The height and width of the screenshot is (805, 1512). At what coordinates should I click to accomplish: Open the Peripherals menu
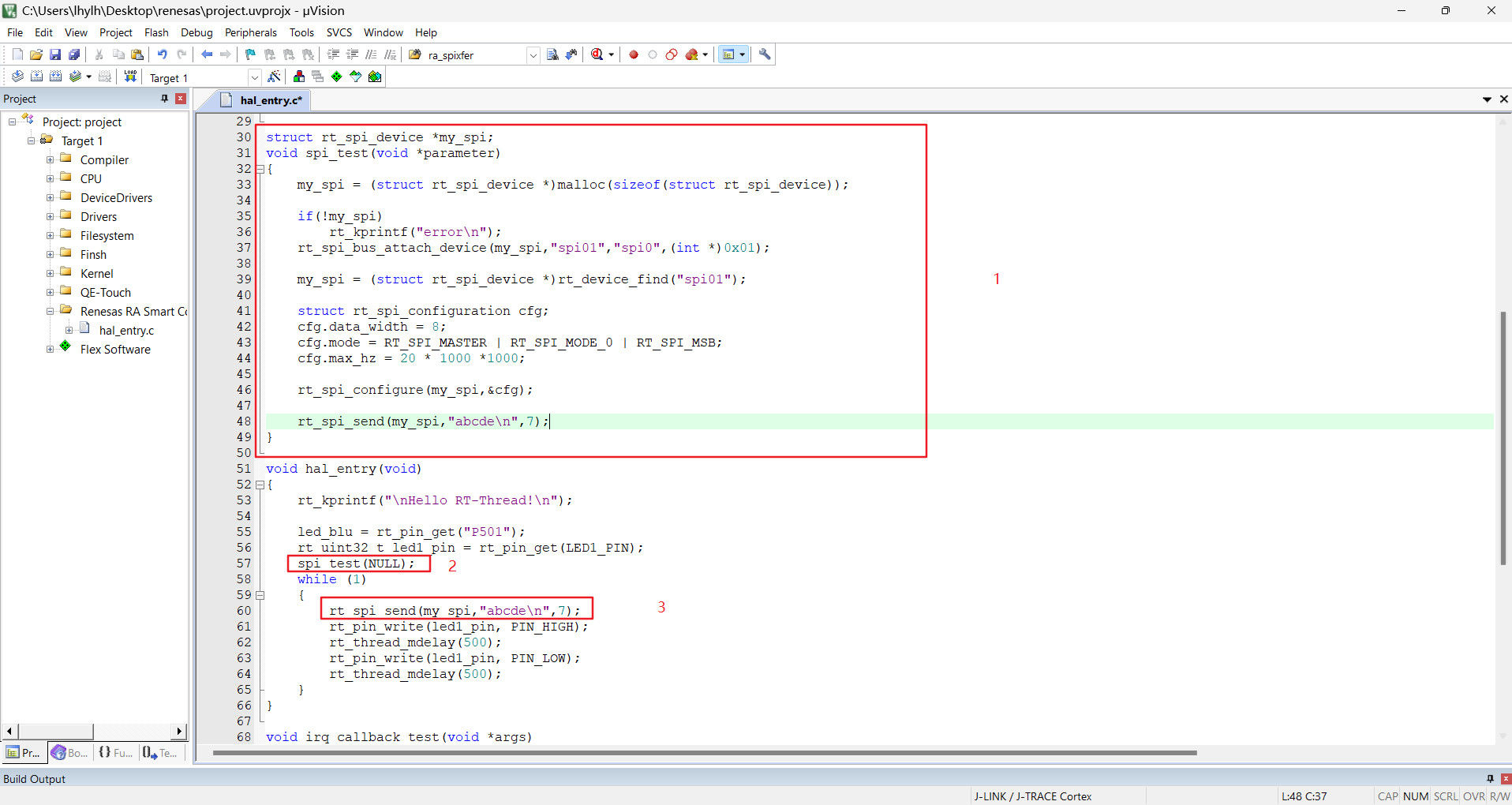[x=251, y=32]
